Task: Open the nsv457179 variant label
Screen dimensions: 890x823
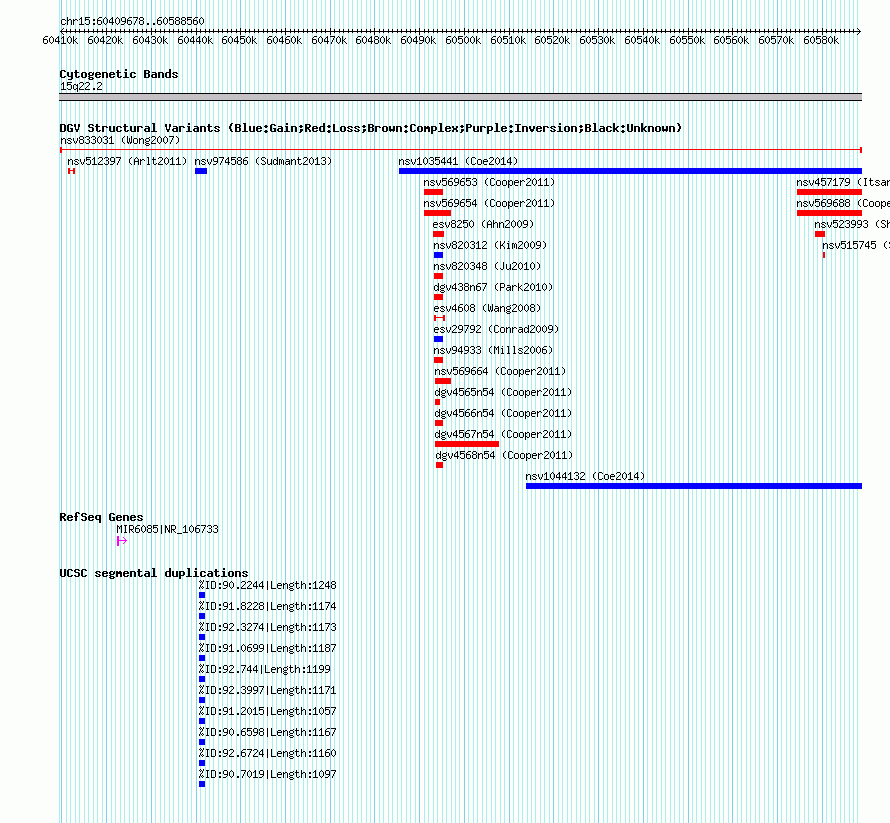Action: 842,182
